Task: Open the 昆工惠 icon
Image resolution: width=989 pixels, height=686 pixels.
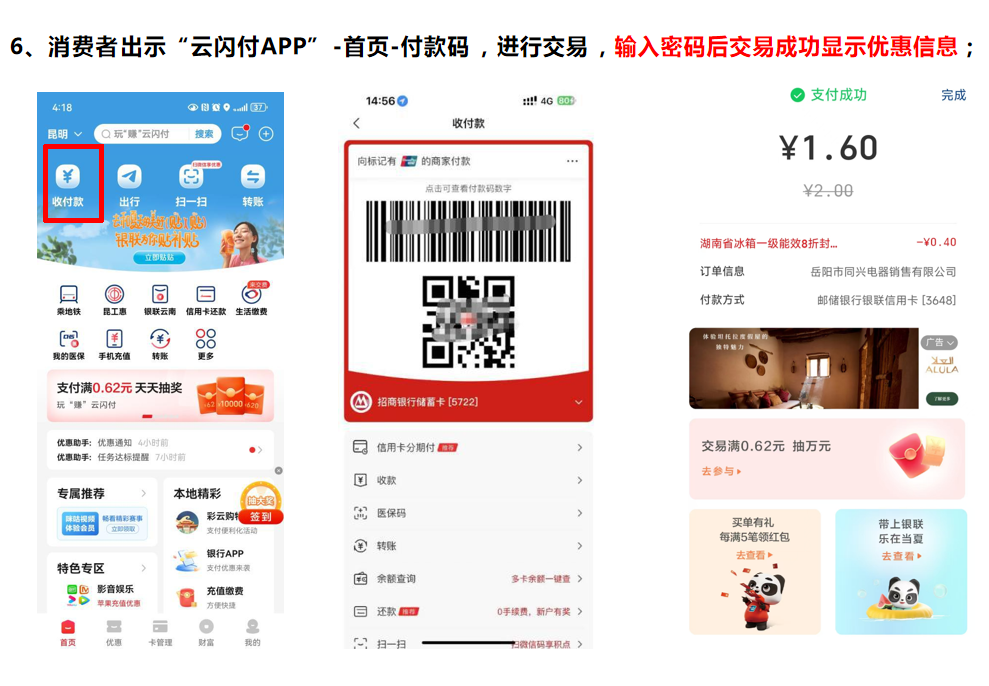Action: click(x=114, y=294)
